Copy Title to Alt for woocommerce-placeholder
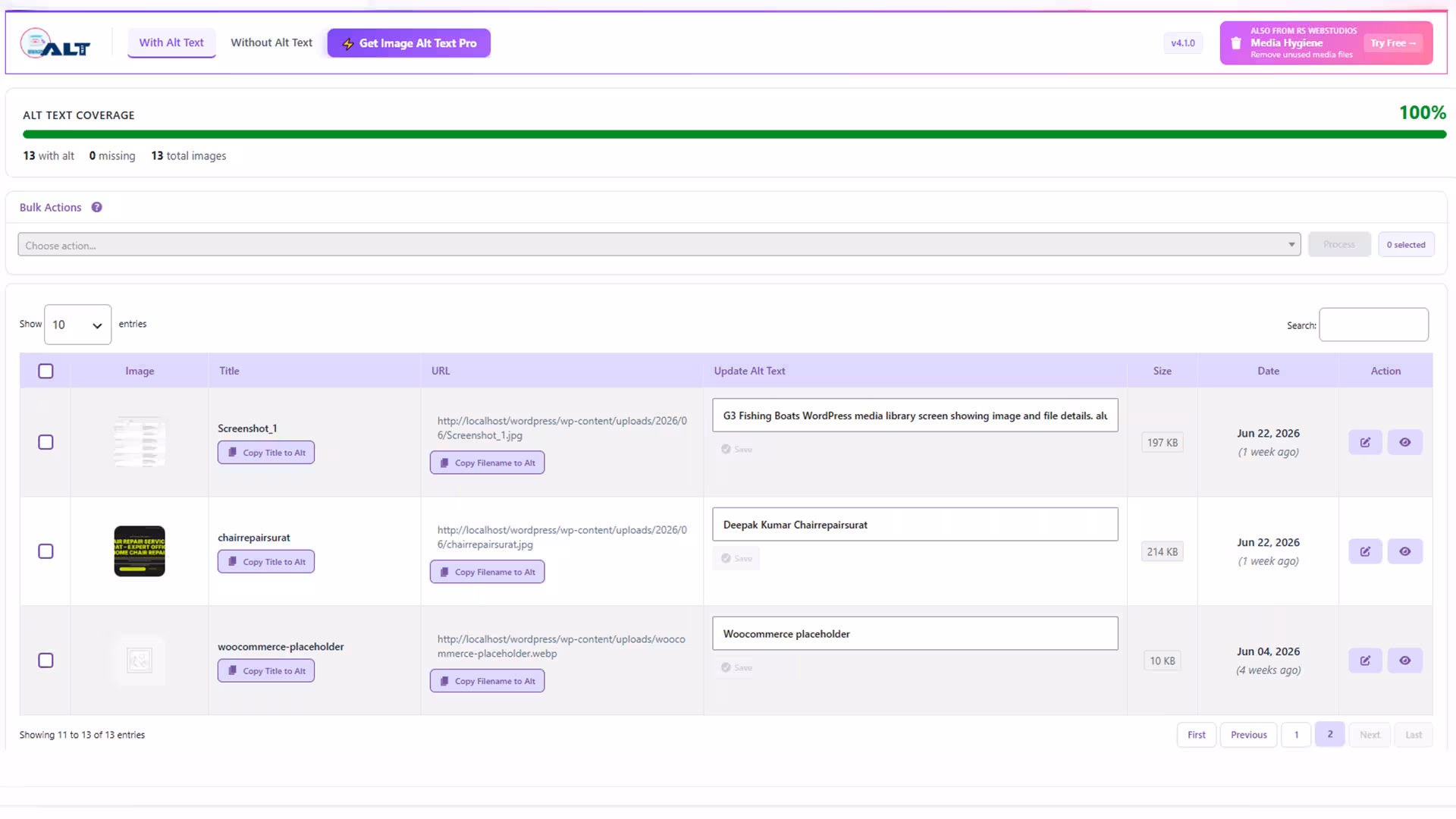1456x819 pixels. [266, 671]
